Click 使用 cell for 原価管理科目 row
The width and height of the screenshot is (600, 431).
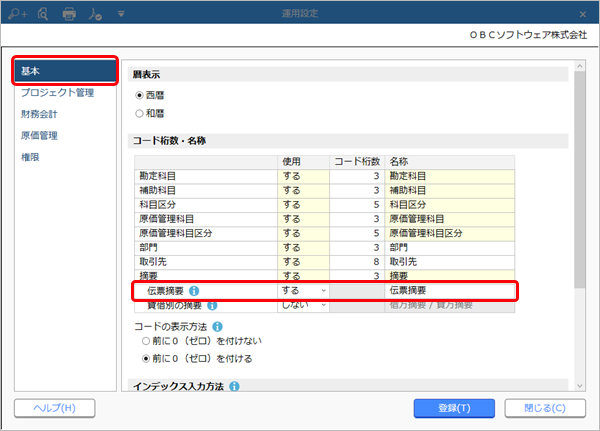tap(303, 219)
